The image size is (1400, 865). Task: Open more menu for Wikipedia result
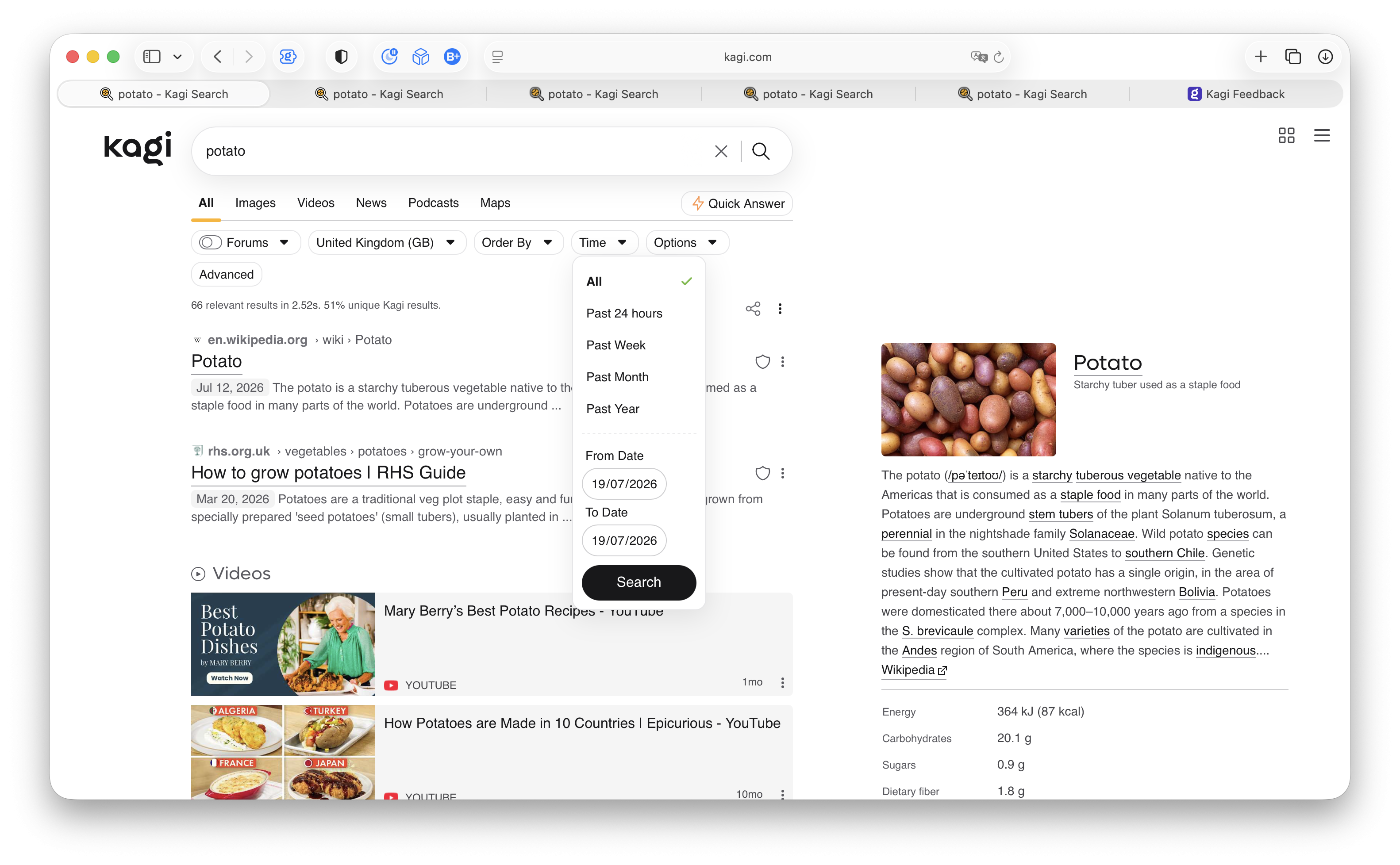coord(782,362)
